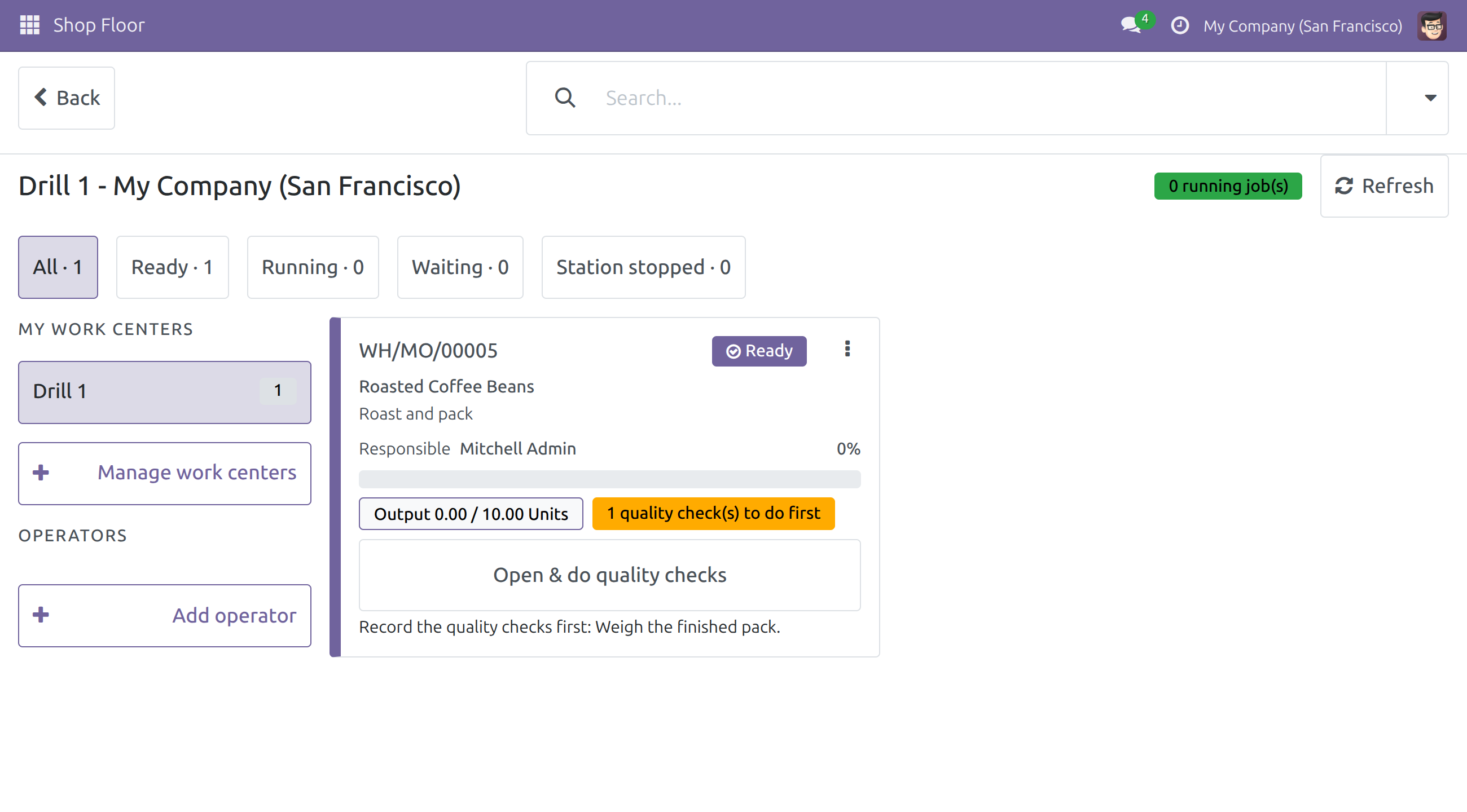Select the Ready filter tab
The height and width of the screenshot is (812, 1467).
click(172, 267)
